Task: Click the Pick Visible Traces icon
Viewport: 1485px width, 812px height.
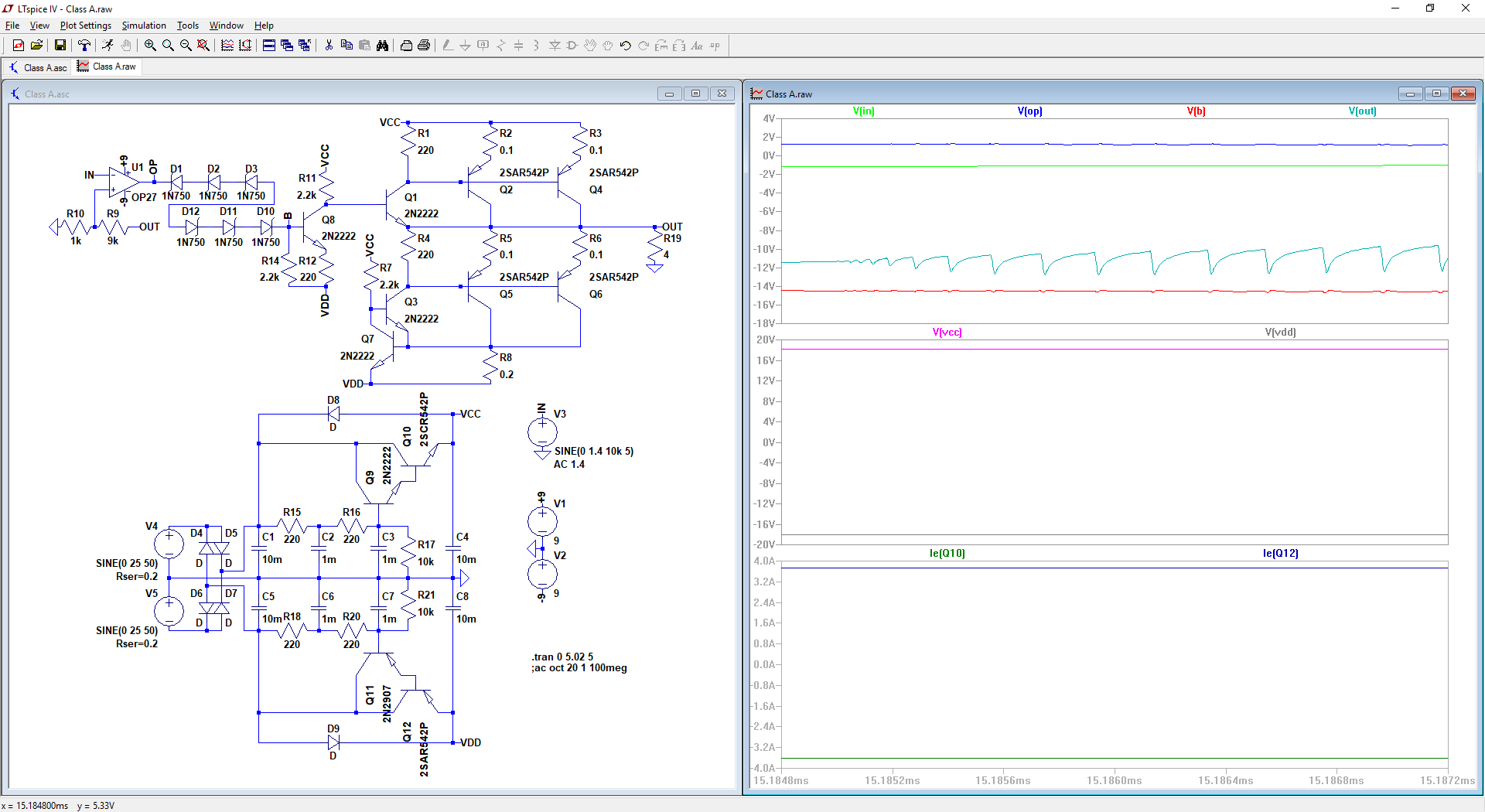Action: pos(227,46)
